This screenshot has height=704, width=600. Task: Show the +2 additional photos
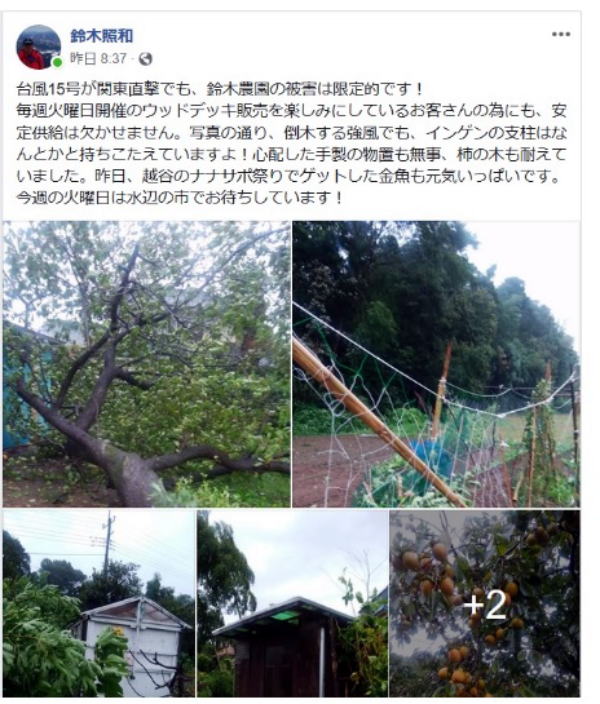485,605
